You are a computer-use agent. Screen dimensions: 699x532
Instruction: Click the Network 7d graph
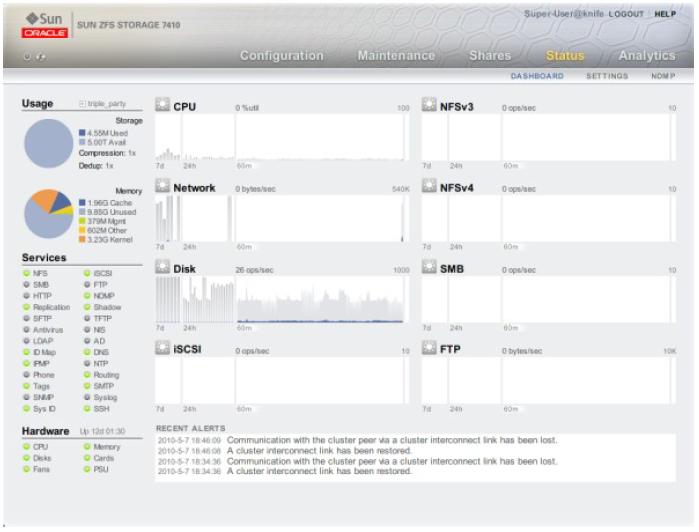tap(168, 219)
